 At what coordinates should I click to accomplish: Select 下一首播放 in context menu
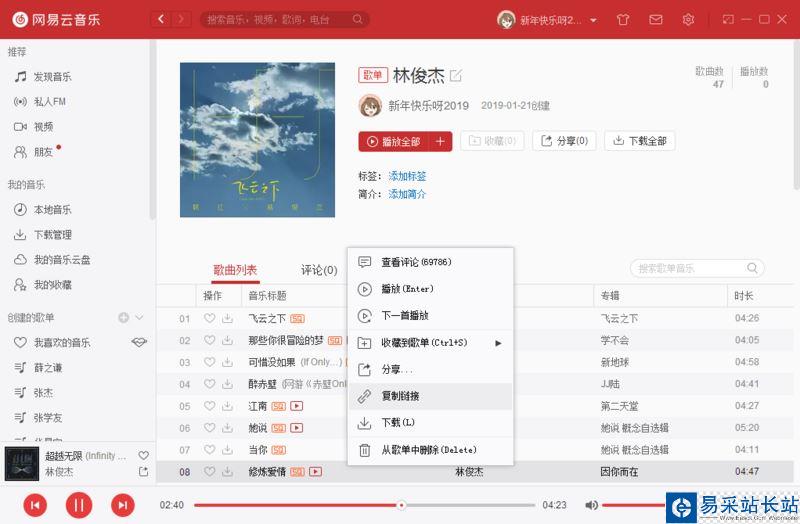click(430, 315)
